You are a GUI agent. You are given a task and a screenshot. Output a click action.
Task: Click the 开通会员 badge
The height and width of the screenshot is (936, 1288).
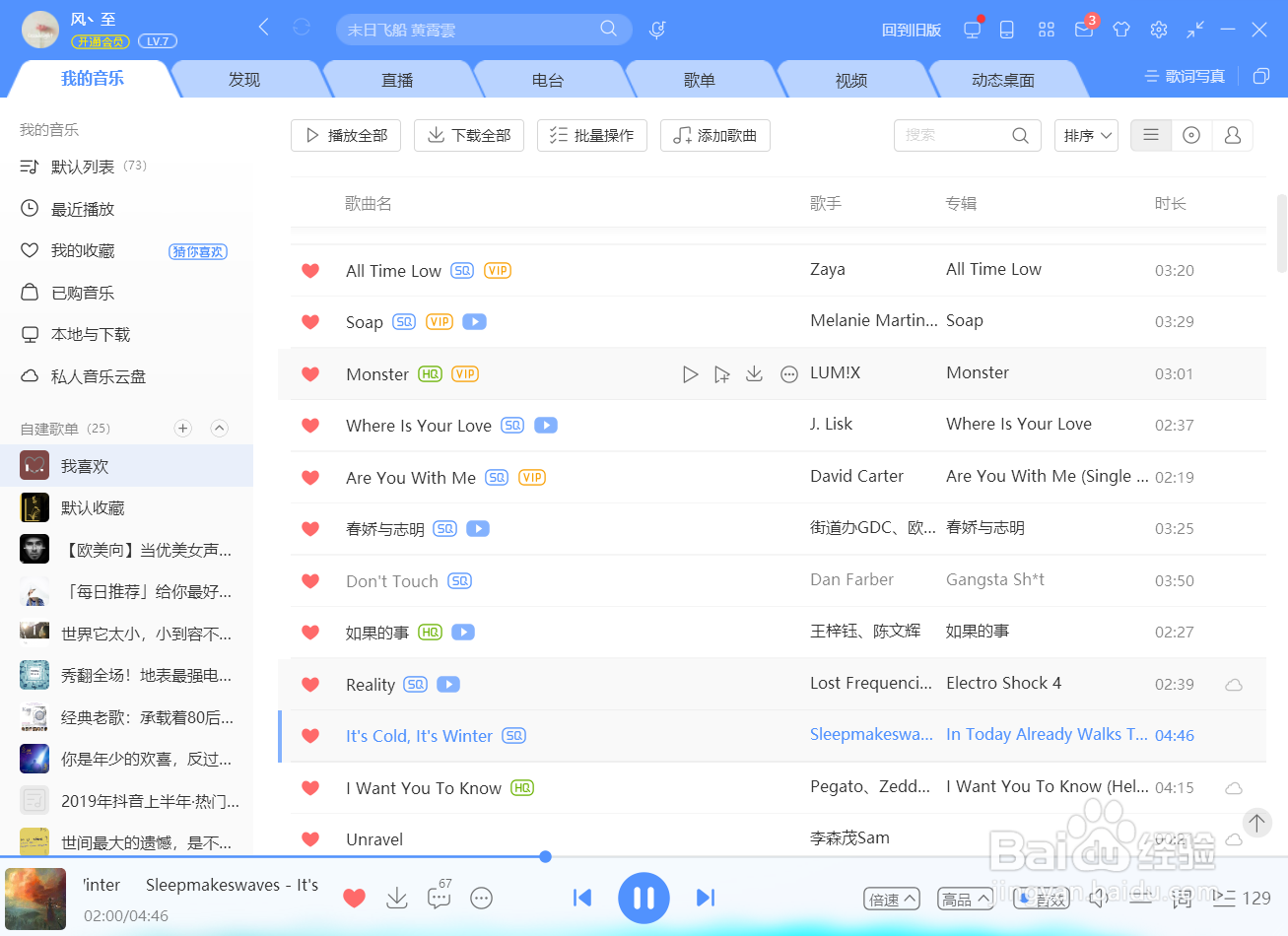tap(101, 41)
